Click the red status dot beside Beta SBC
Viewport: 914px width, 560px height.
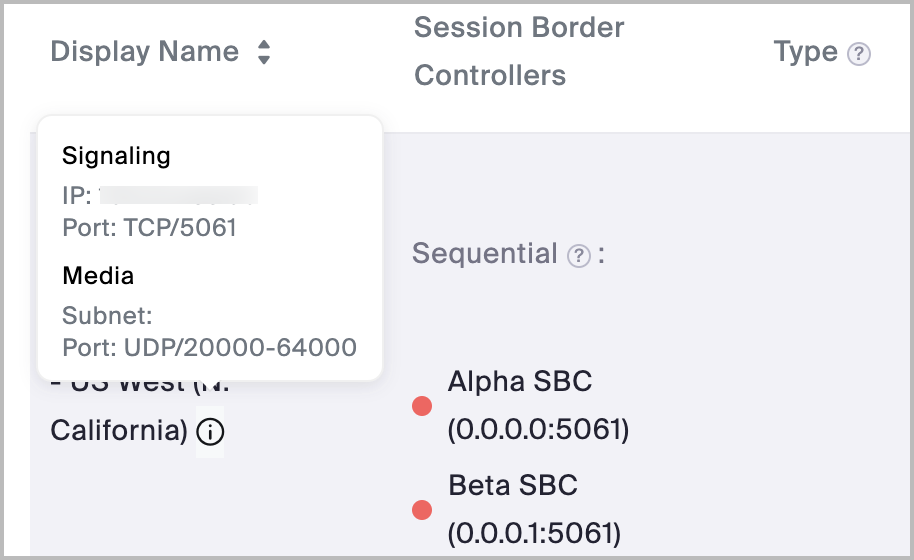click(x=422, y=510)
